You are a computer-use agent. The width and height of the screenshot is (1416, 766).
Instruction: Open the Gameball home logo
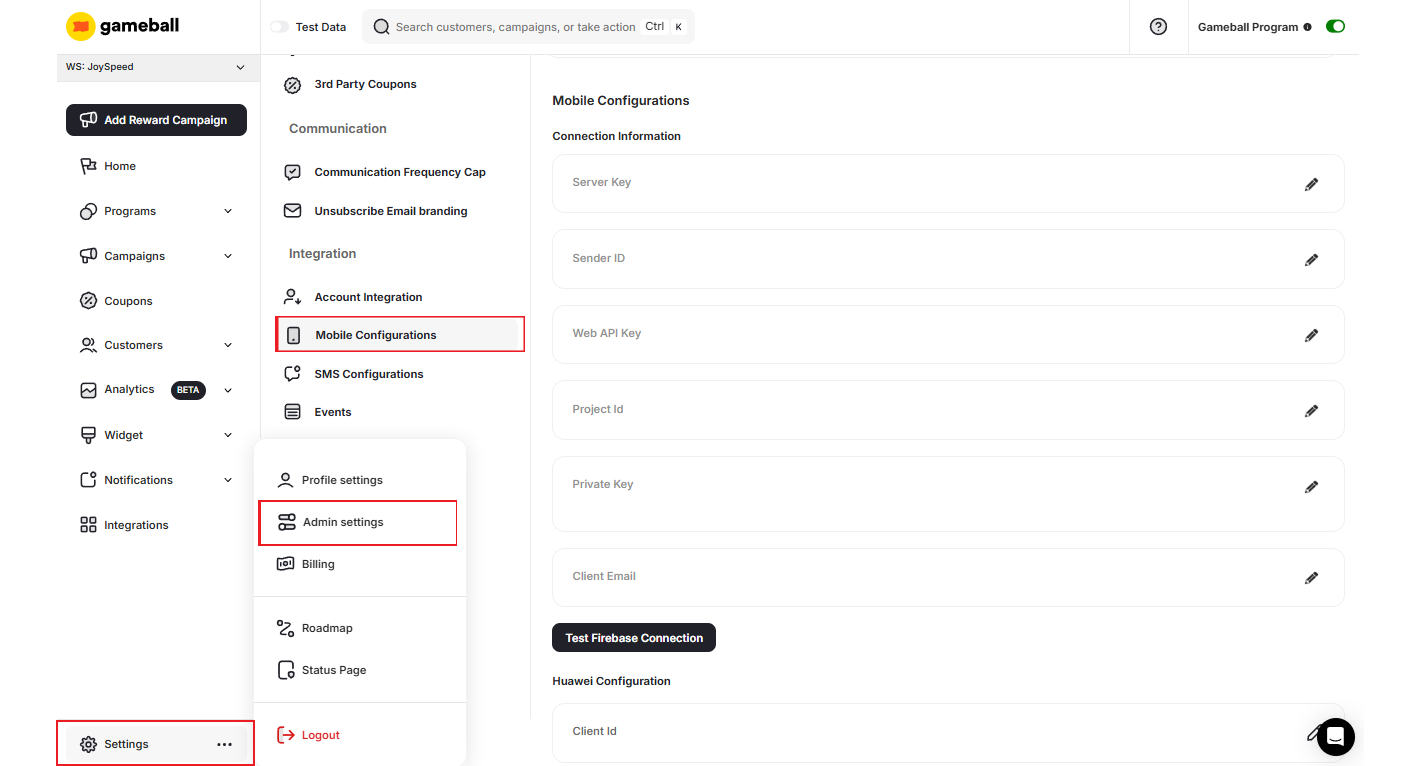[x=120, y=25]
